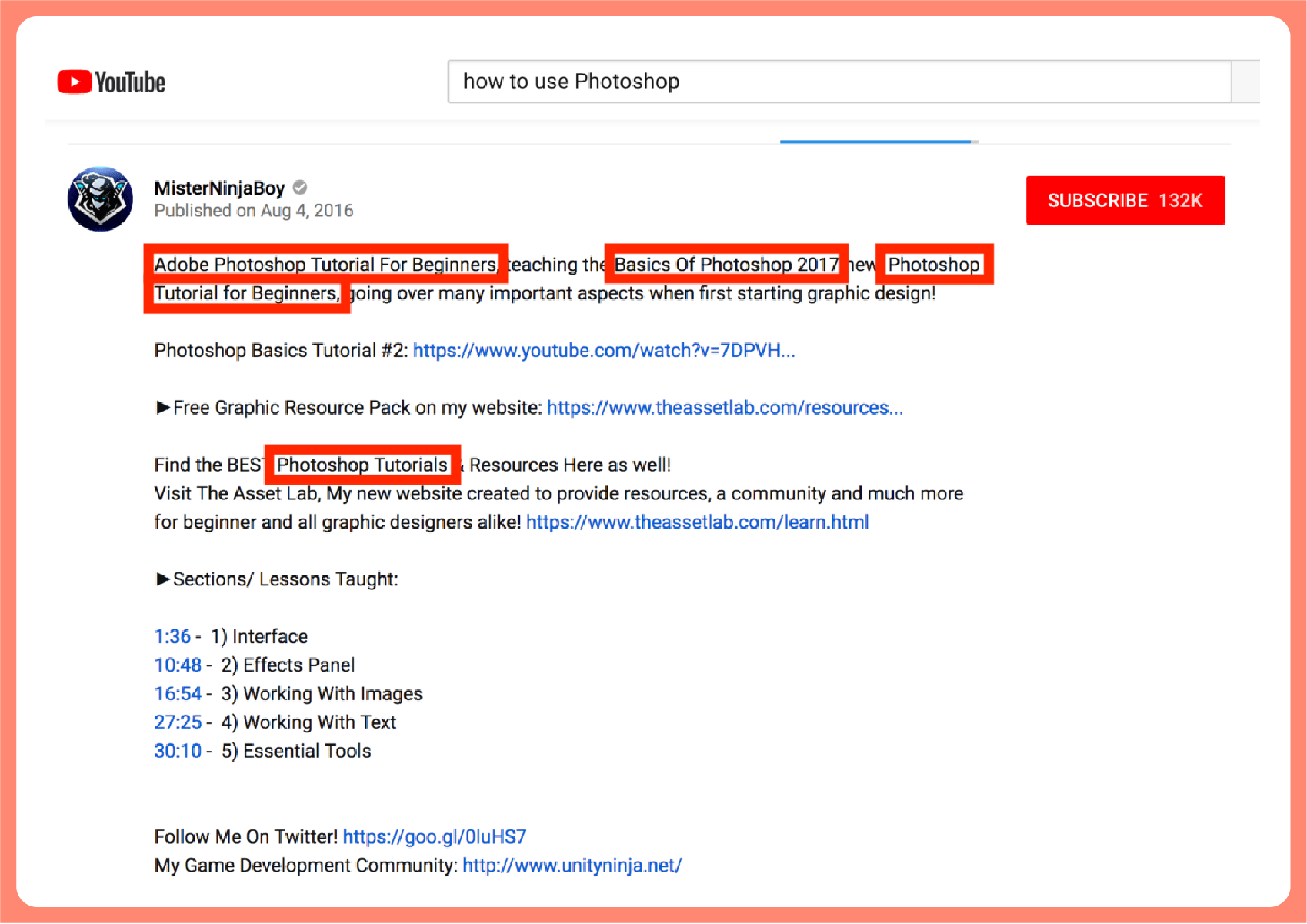Open the theassetlab.com/resources link
Viewport: 1307px width, 924px height.
point(725,408)
